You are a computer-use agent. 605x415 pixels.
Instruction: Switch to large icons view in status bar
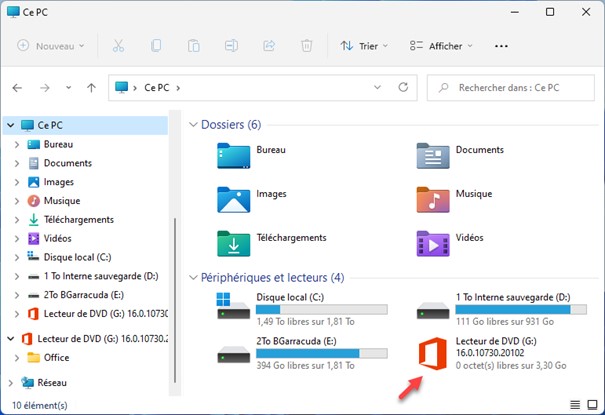(x=590, y=406)
